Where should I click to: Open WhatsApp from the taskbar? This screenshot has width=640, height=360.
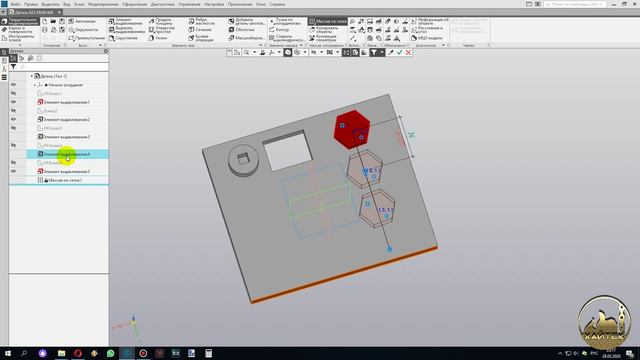(x=111, y=353)
